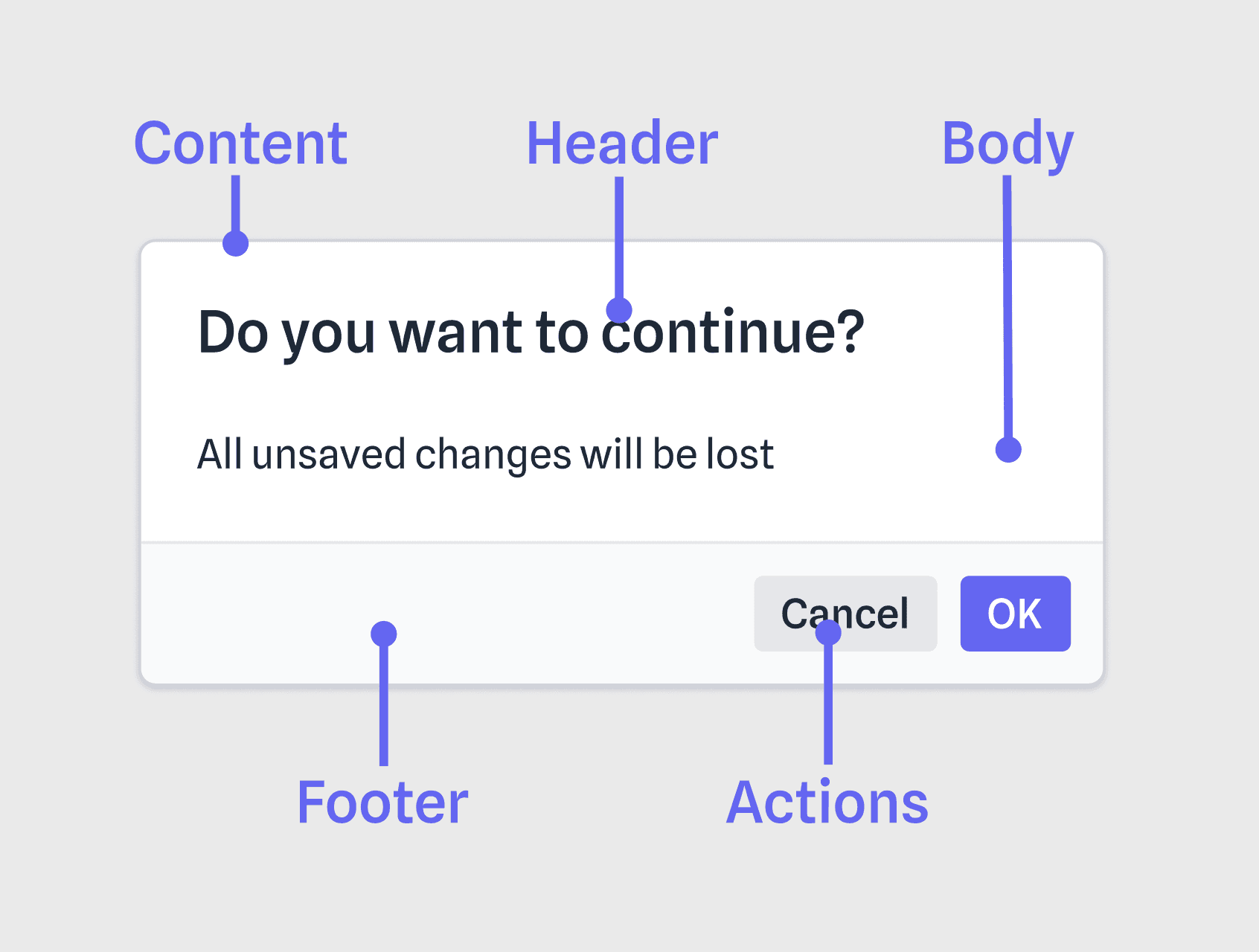The height and width of the screenshot is (952, 1259).
Task: Click the Actions annotation label
Action: (x=827, y=803)
